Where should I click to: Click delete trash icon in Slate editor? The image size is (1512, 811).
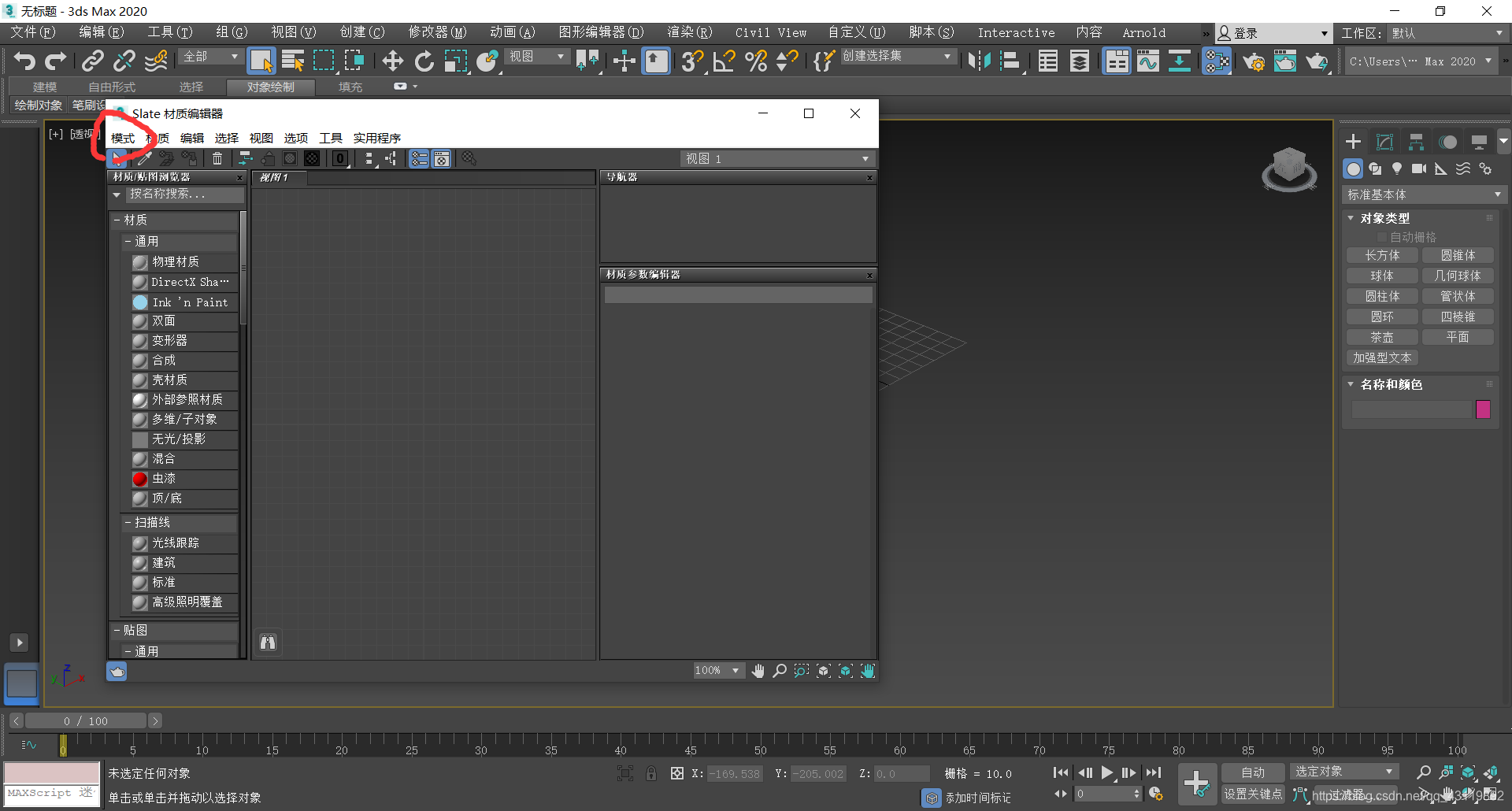point(217,159)
